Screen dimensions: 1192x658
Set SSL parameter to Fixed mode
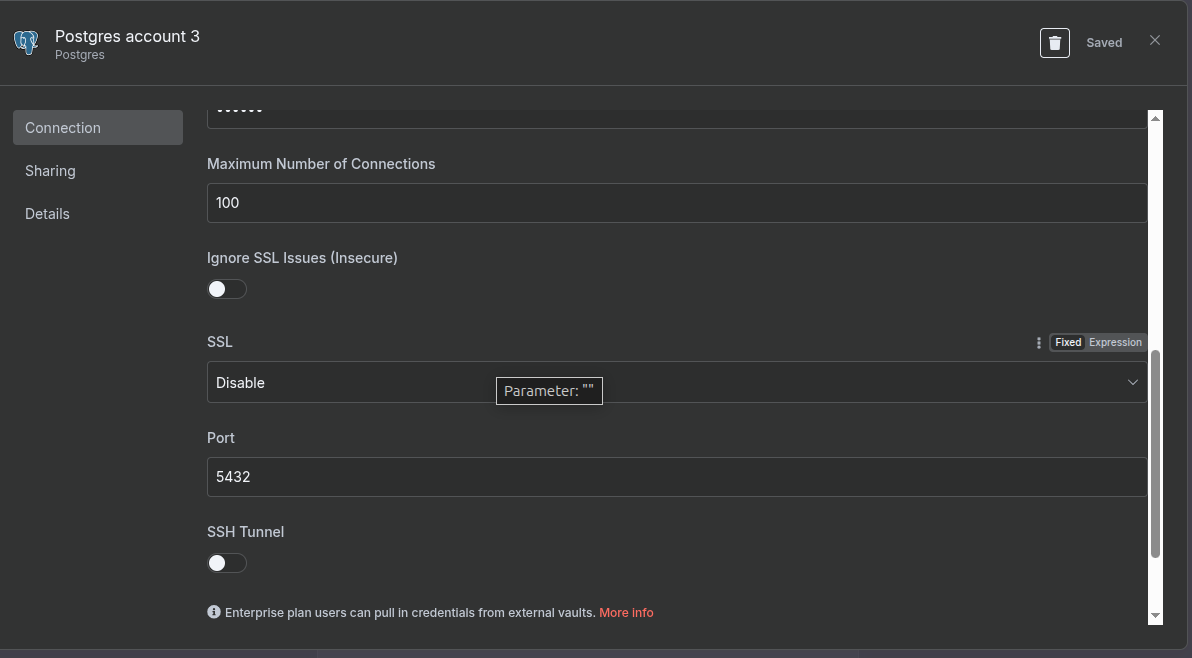(1067, 343)
